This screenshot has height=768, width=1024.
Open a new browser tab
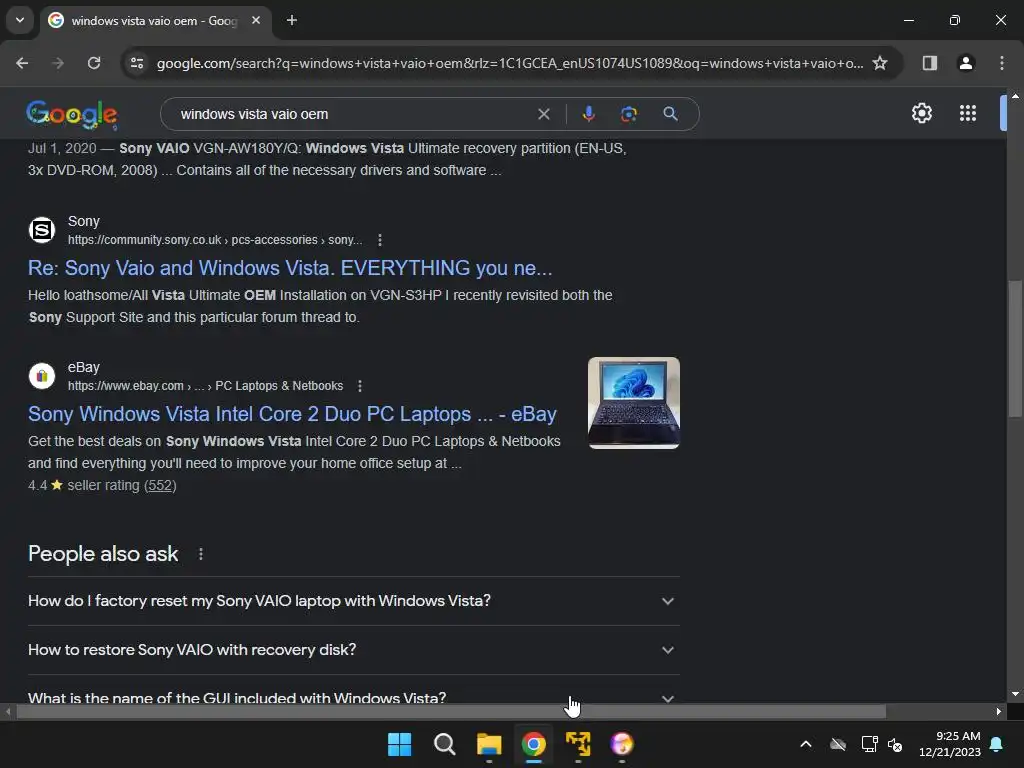(291, 21)
